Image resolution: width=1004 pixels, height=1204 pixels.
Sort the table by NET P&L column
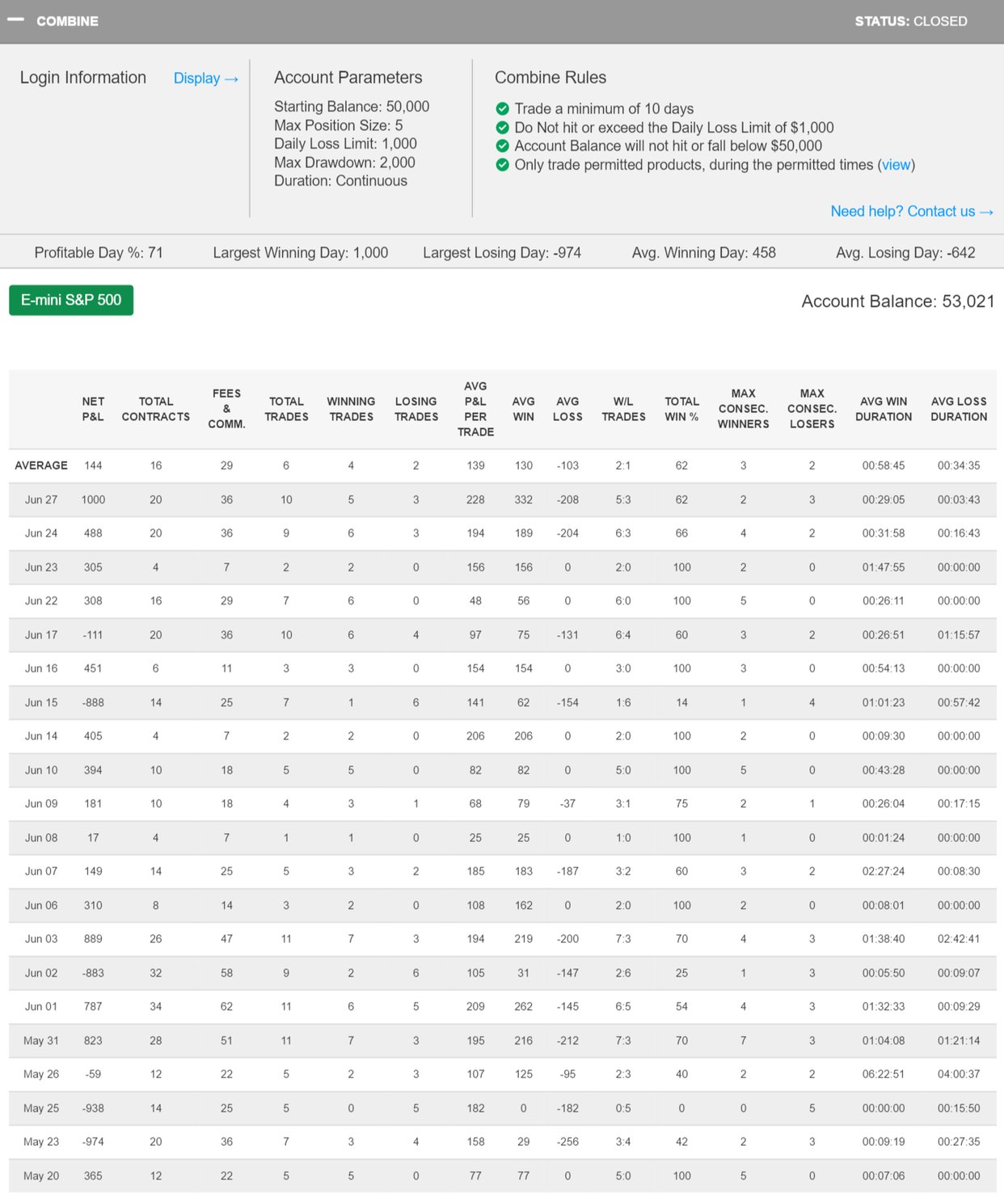(93, 407)
